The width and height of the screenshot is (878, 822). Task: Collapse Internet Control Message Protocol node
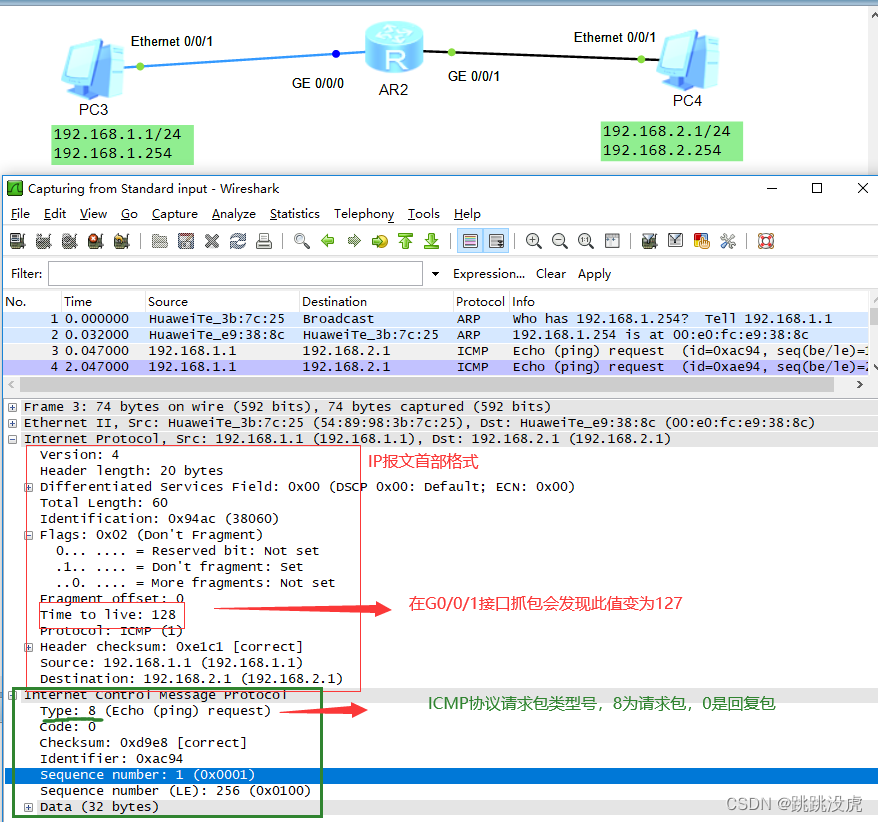pyautogui.click(x=12, y=695)
